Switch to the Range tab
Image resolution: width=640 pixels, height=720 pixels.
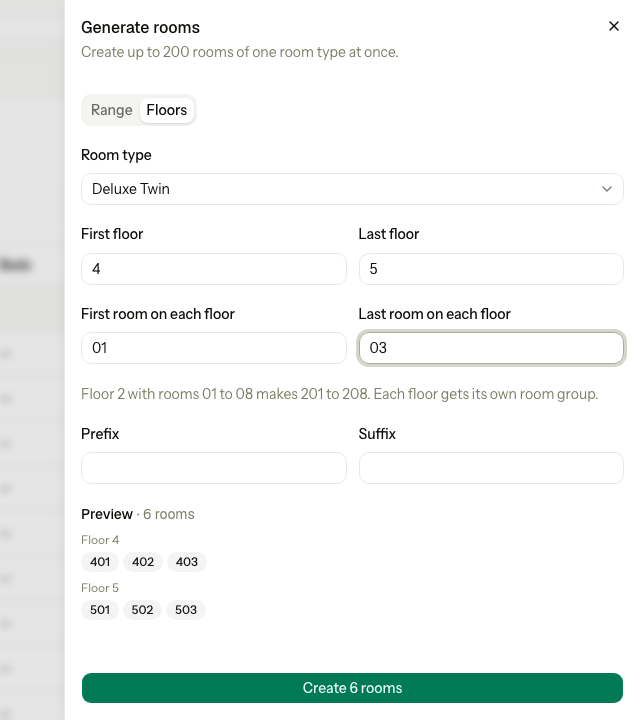[112, 110]
